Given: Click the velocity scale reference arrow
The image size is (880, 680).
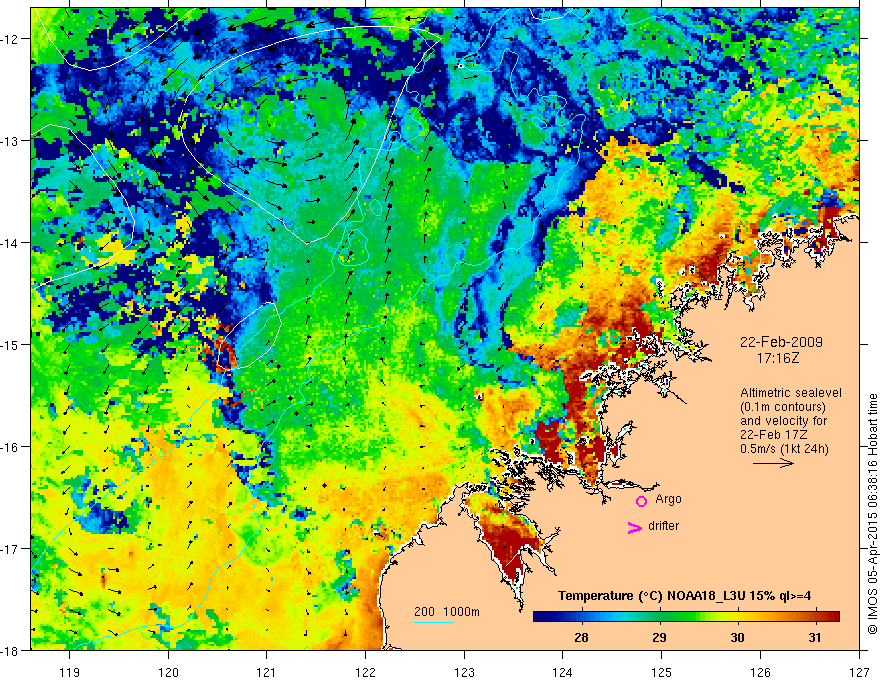Looking at the screenshot, I should click(x=773, y=463).
